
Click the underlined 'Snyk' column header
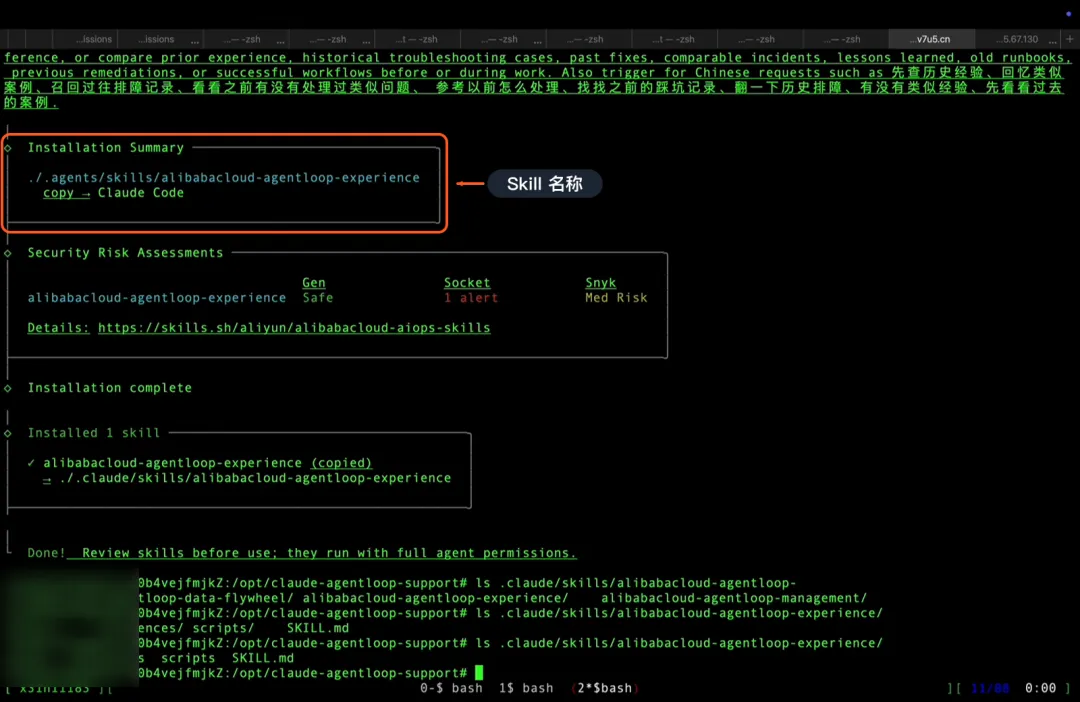pyautogui.click(x=601, y=282)
